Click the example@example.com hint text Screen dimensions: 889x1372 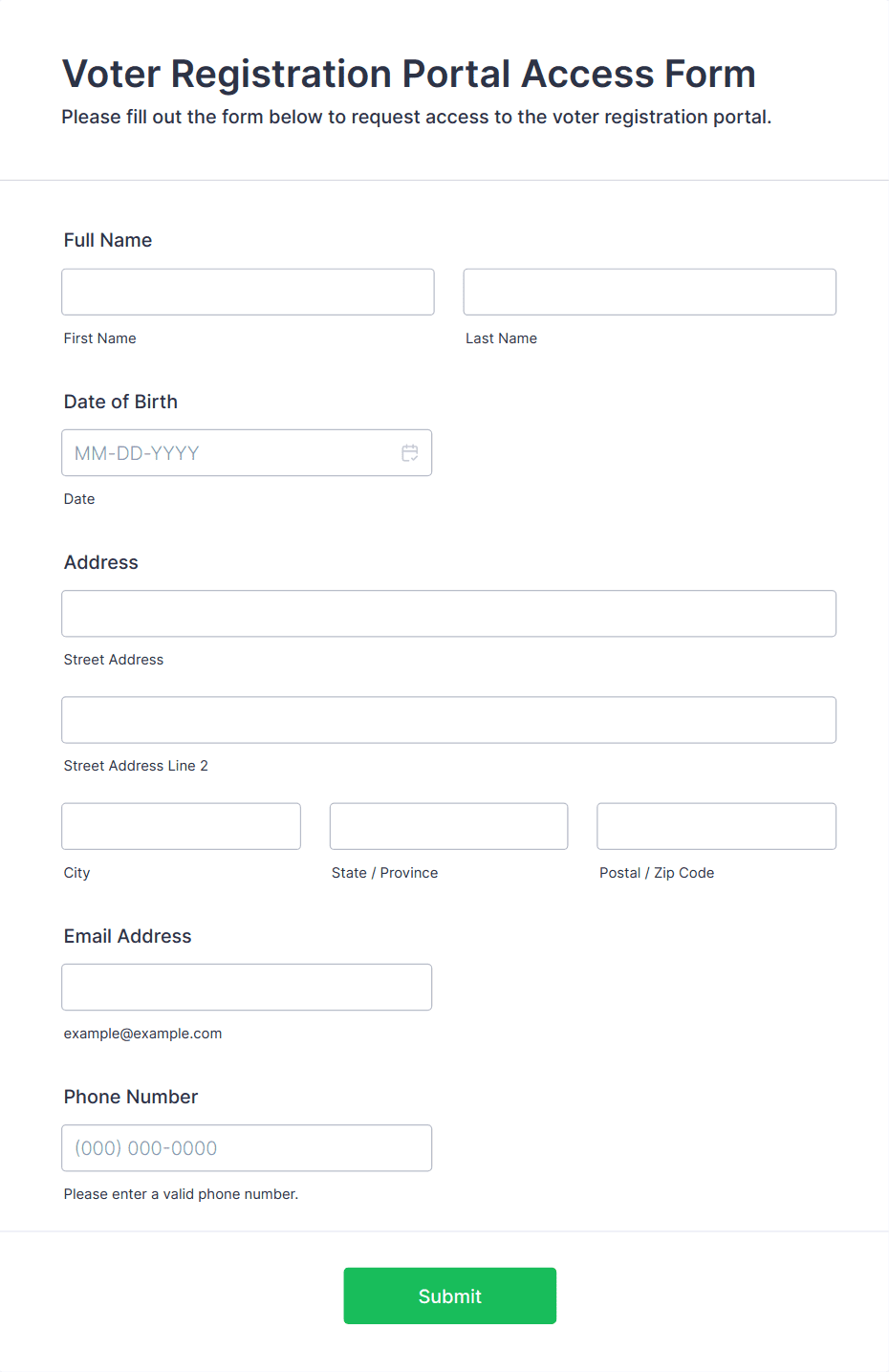142,1034
